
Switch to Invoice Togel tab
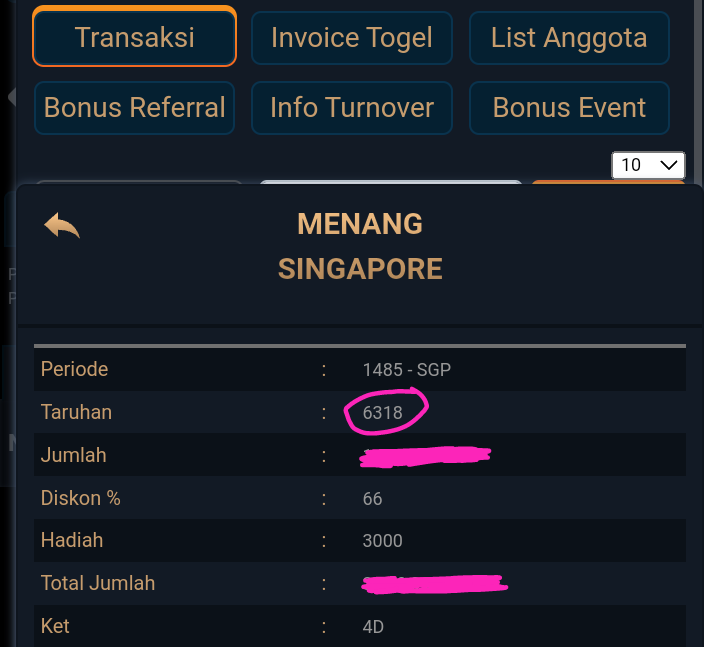coord(352,38)
